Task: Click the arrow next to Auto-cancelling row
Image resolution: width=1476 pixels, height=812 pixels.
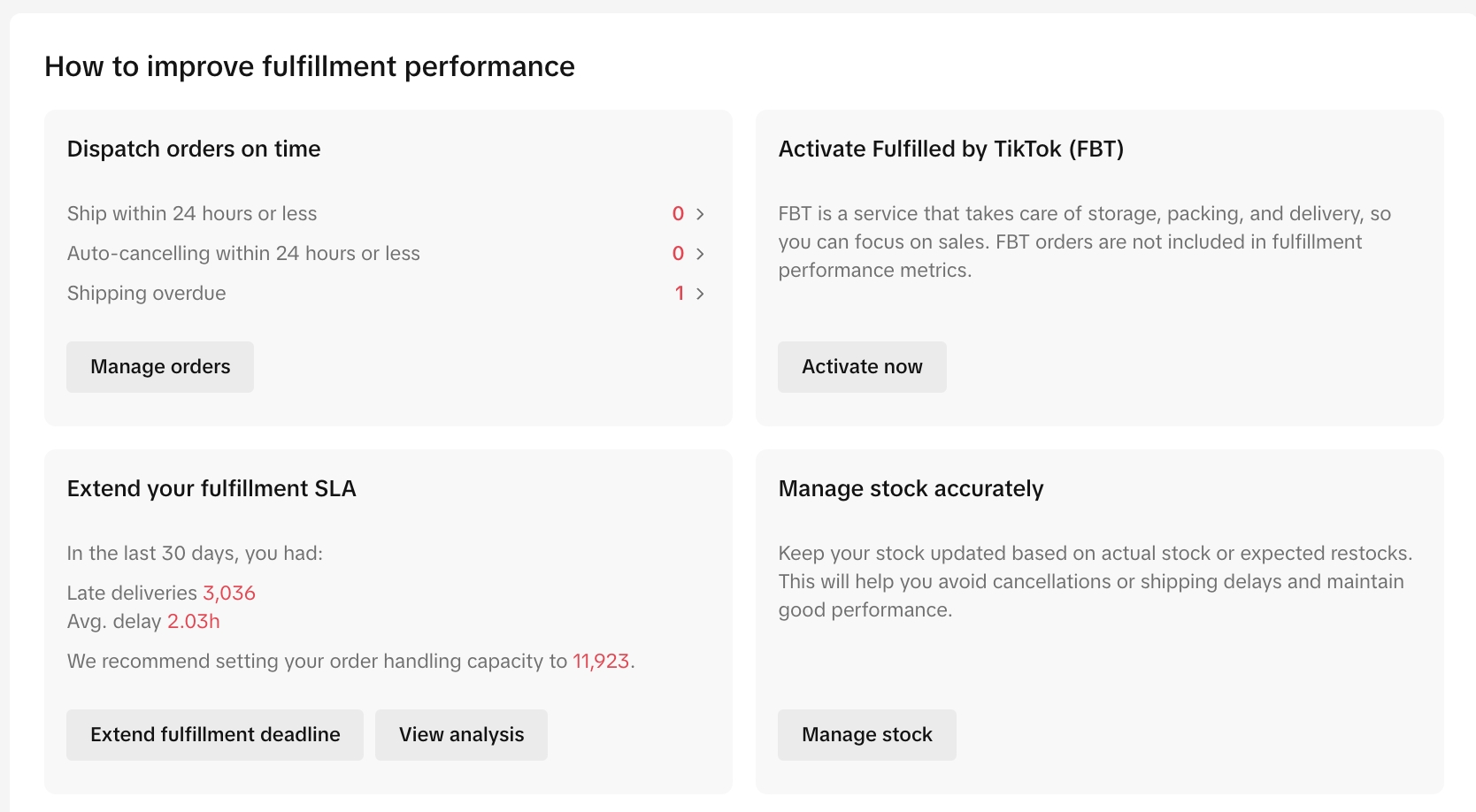Action: [700, 254]
